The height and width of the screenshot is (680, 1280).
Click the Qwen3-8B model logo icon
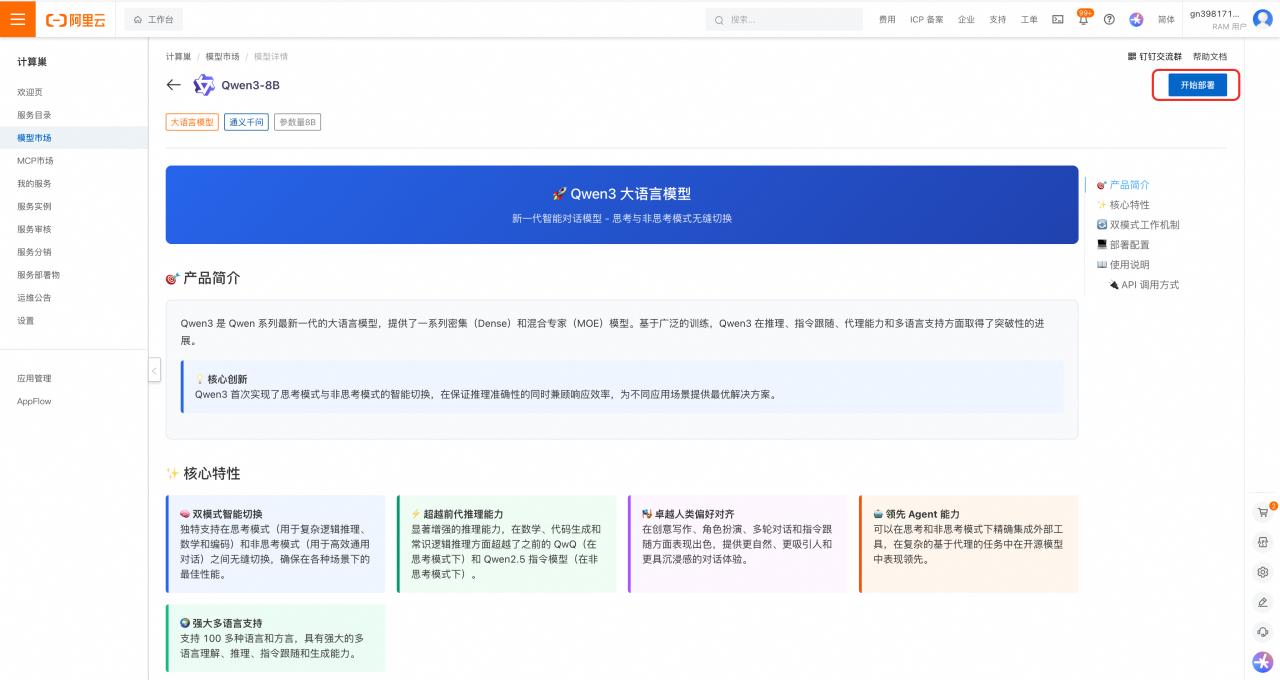click(x=204, y=85)
